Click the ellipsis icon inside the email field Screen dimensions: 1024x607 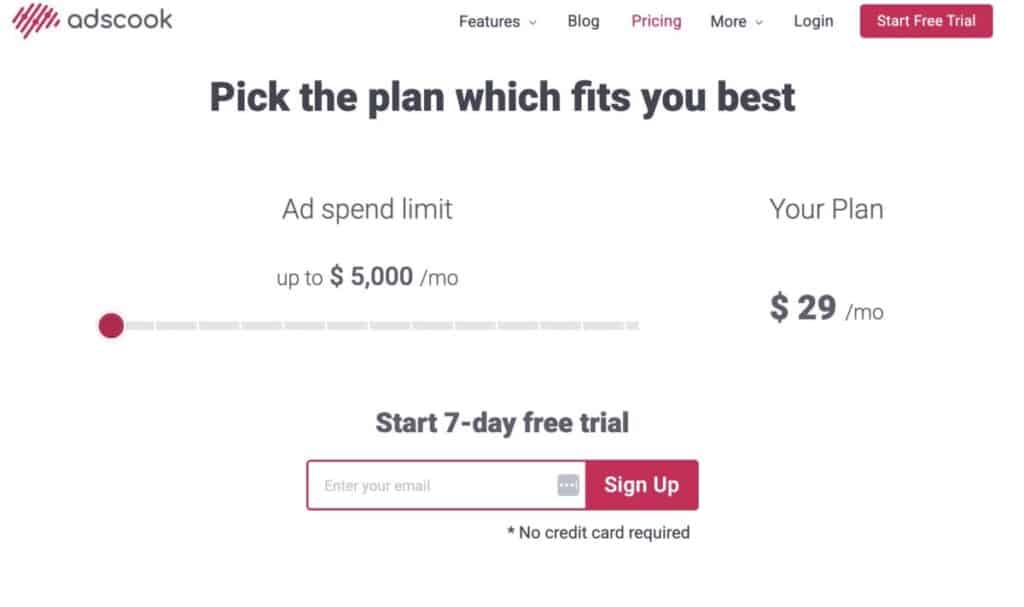[566, 485]
